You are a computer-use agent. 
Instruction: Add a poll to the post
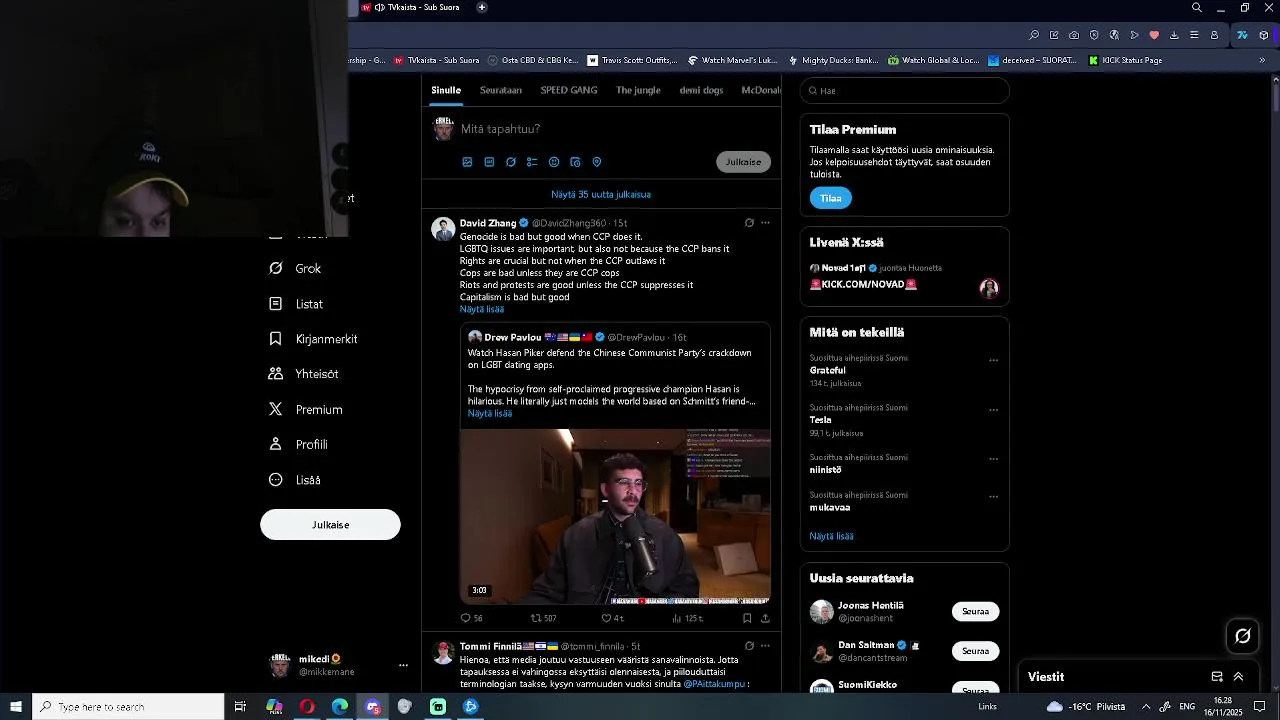[532, 162]
